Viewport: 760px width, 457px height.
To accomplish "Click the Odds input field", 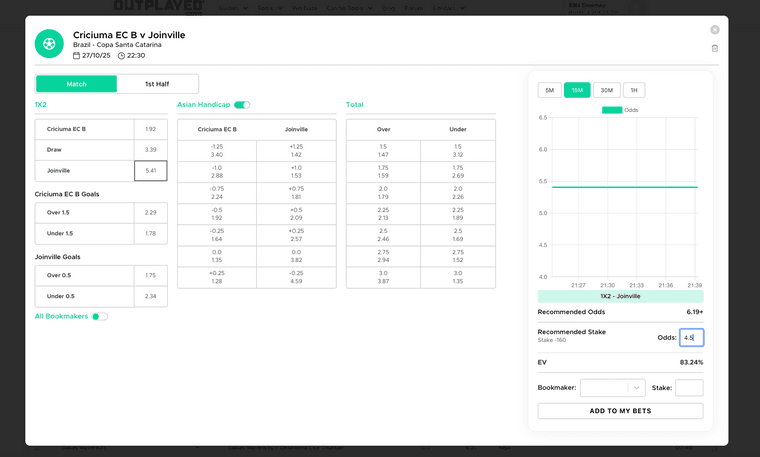I will [691, 338].
